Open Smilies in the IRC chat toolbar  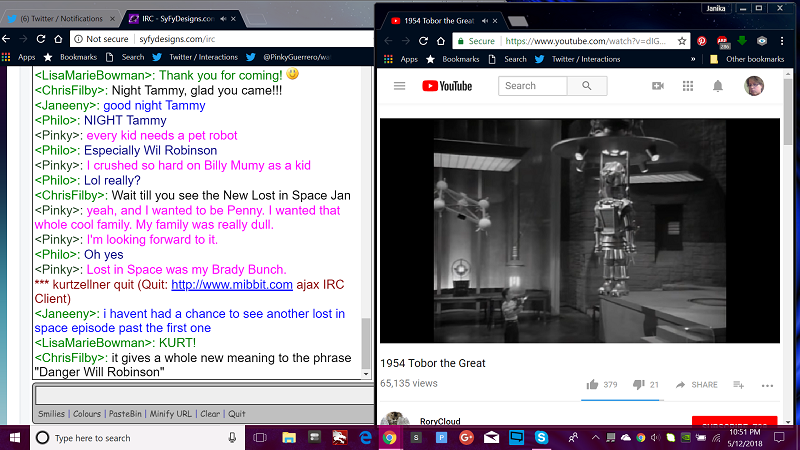(x=52, y=414)
